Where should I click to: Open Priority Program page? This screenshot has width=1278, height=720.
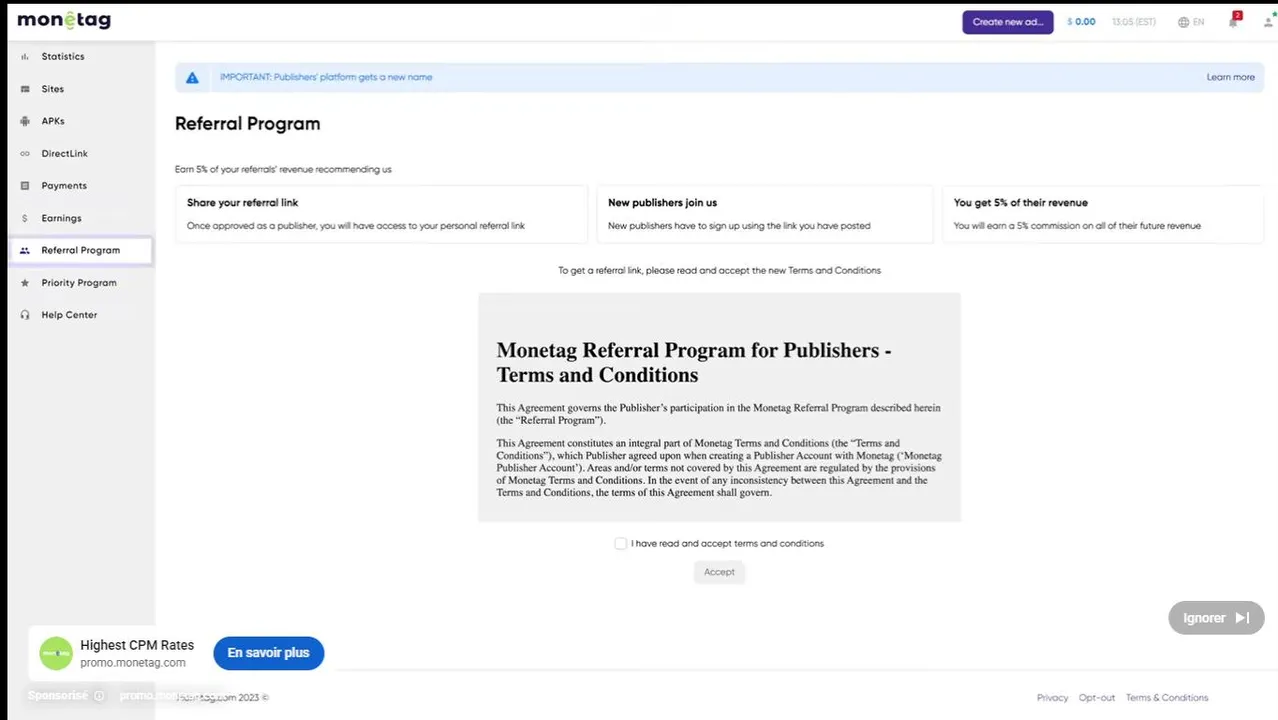point(79,283)
